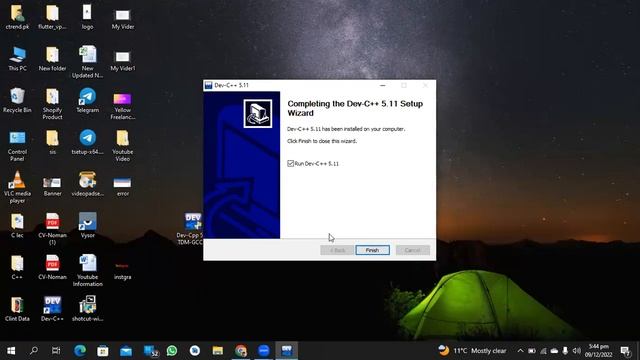Select the New folder icon
Screen dimensions: 640x360
52,59
